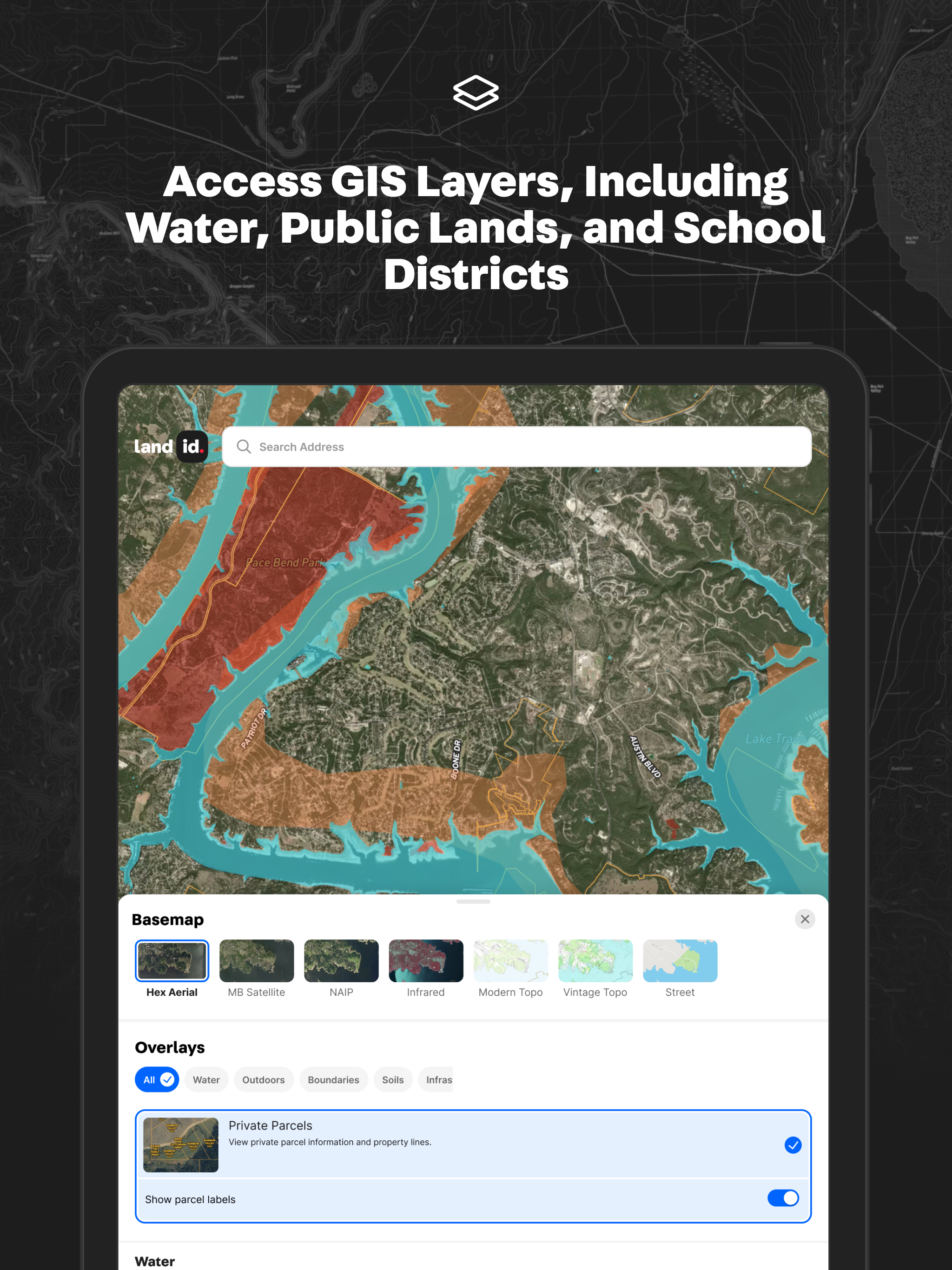Switch to Vintage Topo basemap

pyautogui.click(x=595, y=961)
